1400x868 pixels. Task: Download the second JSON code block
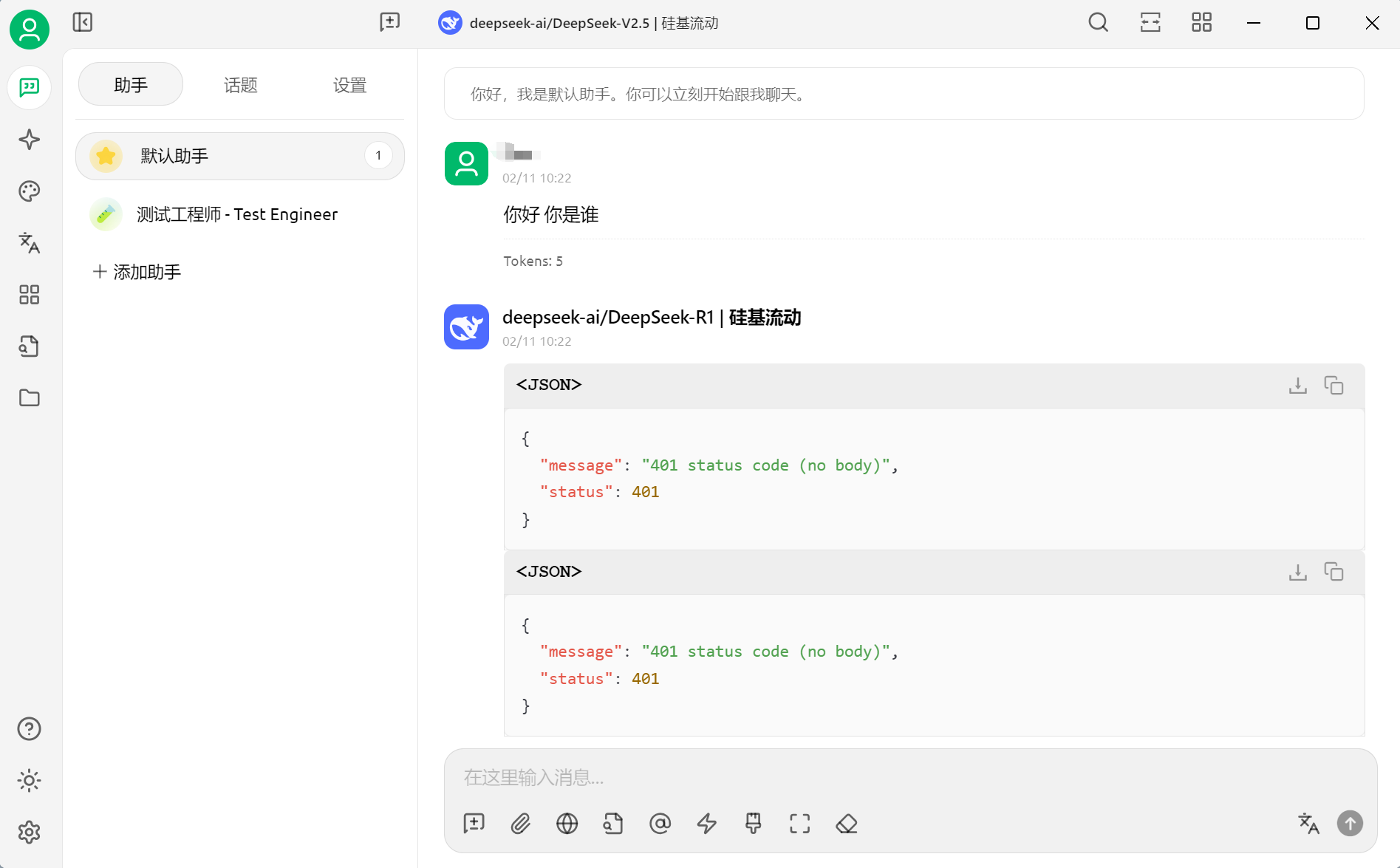1298,572
